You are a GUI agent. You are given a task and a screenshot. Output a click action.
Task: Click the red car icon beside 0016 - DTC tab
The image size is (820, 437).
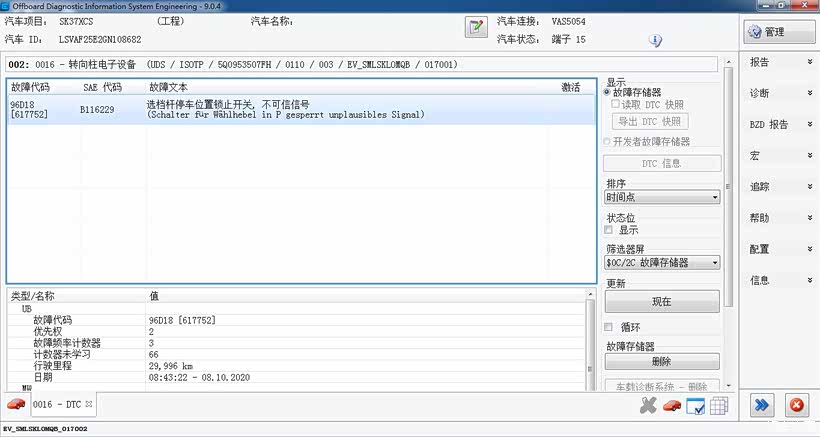pyautogui.click(x=16, y=405)
